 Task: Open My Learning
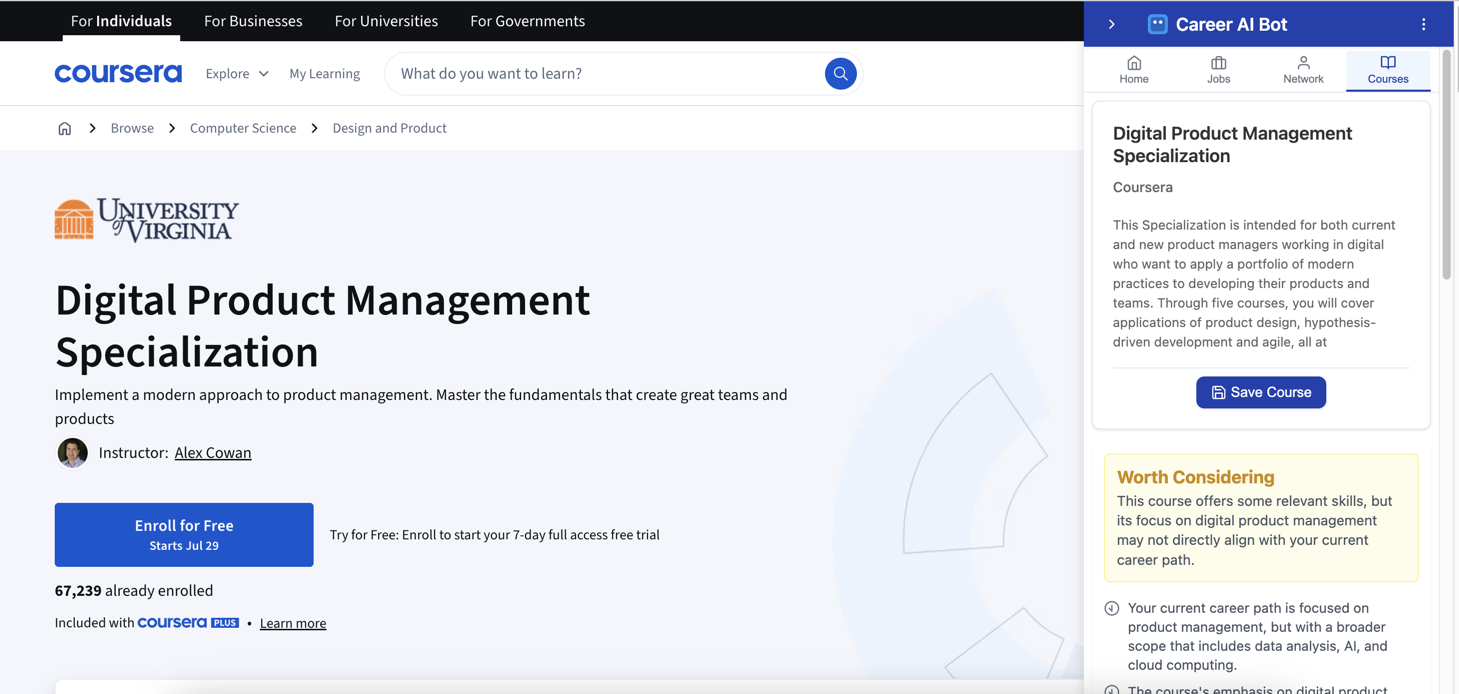[x=324, y=74]
